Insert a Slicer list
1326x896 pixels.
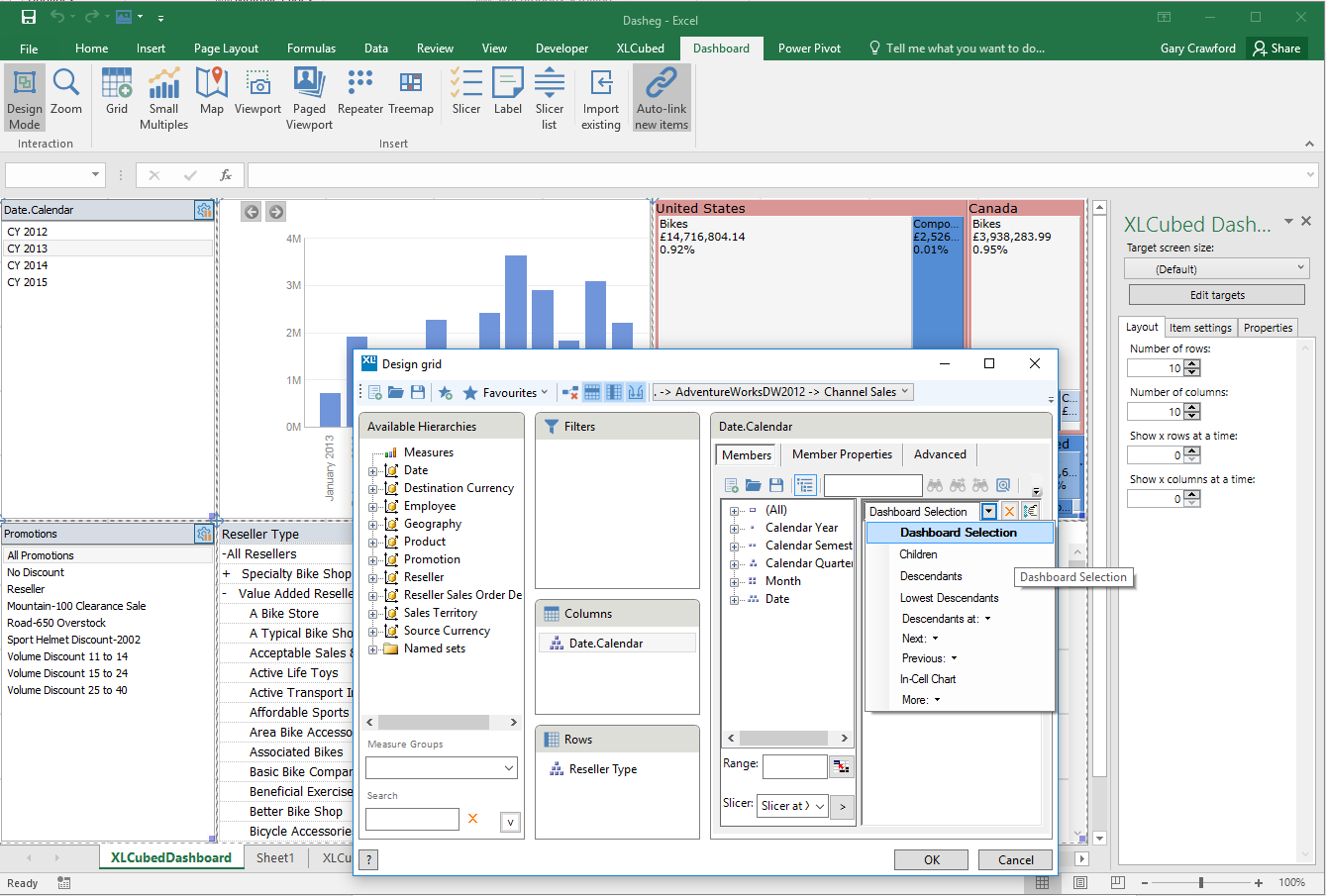click(550, 99)
